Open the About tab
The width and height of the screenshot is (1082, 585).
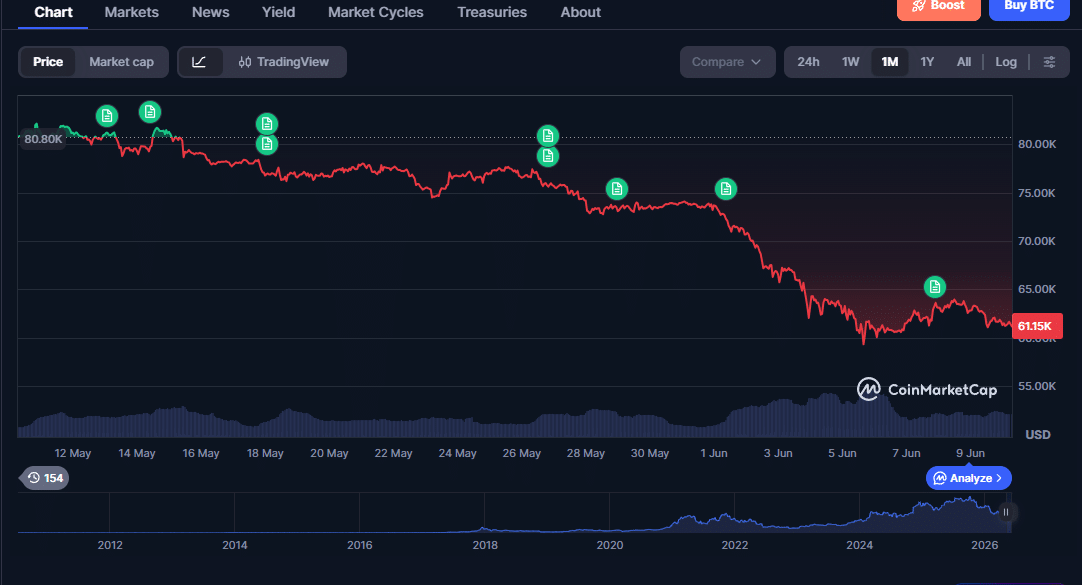580,12
